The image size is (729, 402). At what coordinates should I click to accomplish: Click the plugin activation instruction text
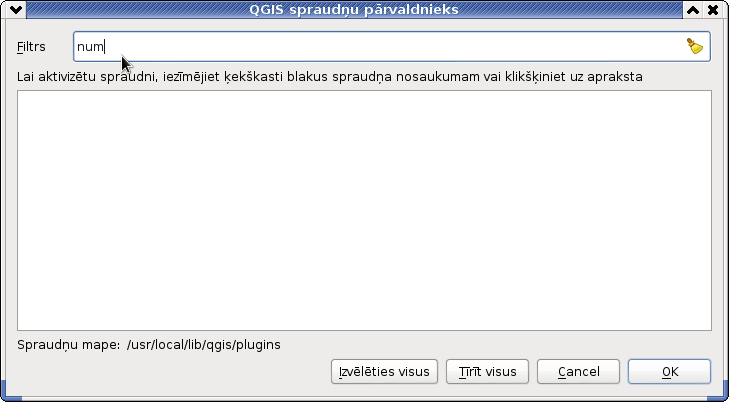330,77
